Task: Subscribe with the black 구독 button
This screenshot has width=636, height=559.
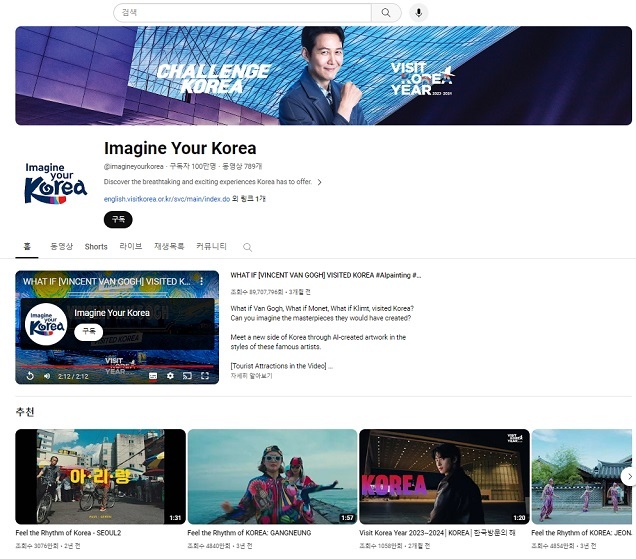Action: (118, 219)
